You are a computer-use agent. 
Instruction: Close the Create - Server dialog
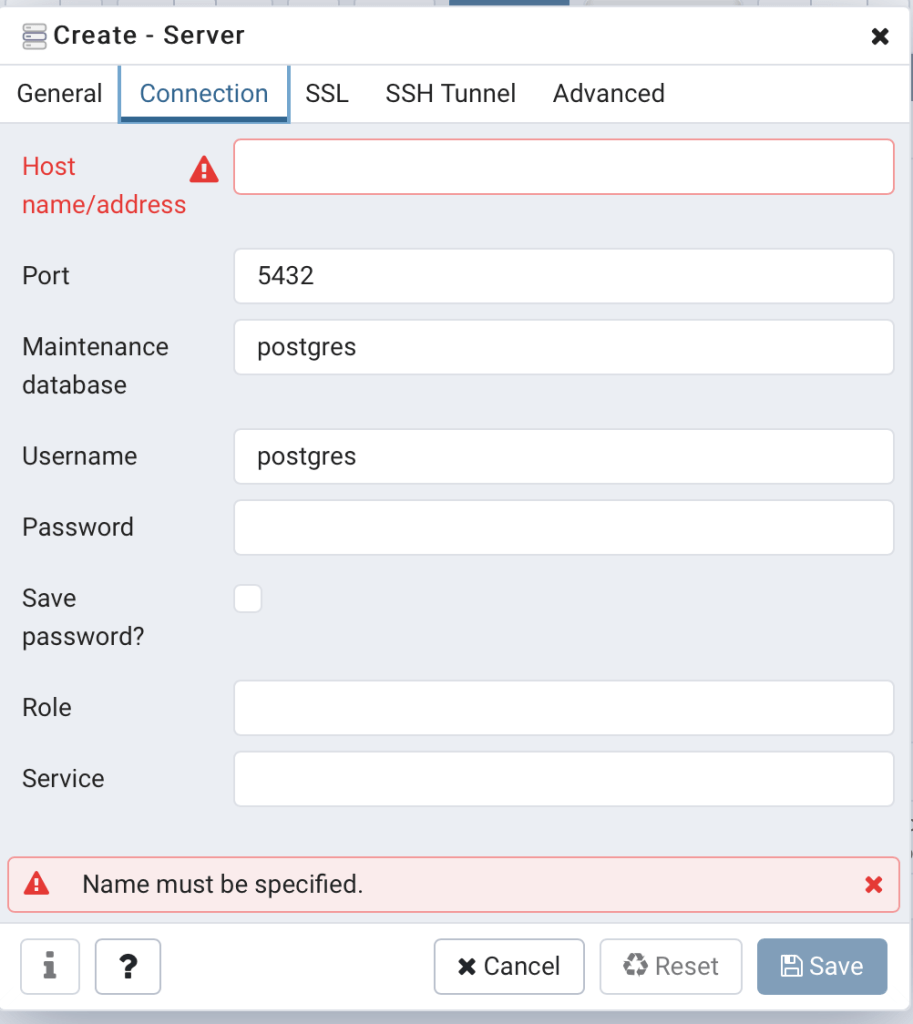coord(879,37)
